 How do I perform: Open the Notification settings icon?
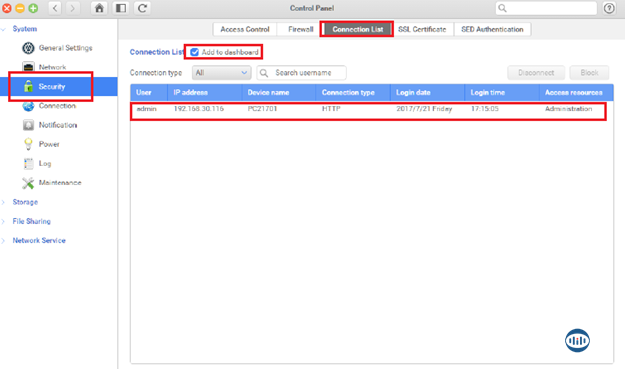28,125
